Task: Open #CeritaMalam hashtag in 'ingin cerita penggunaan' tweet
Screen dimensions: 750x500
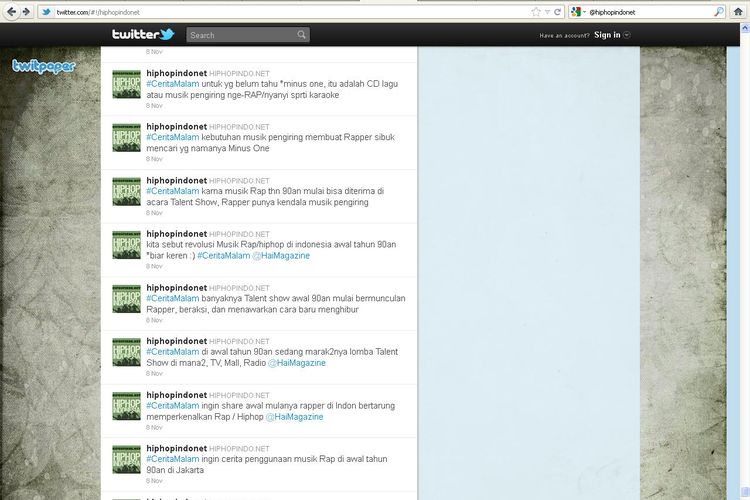Action: pyautogui.click(x=173, y=459)
